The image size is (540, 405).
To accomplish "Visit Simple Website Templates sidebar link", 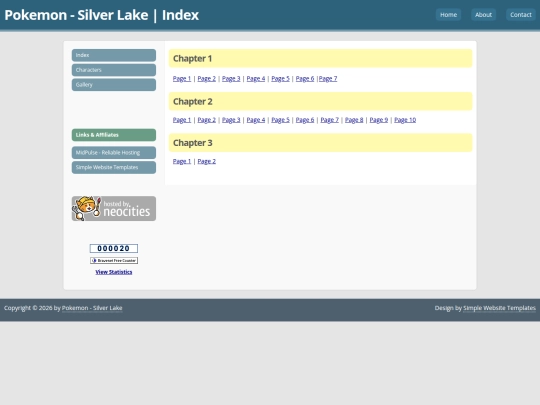I will coord(114,167).
